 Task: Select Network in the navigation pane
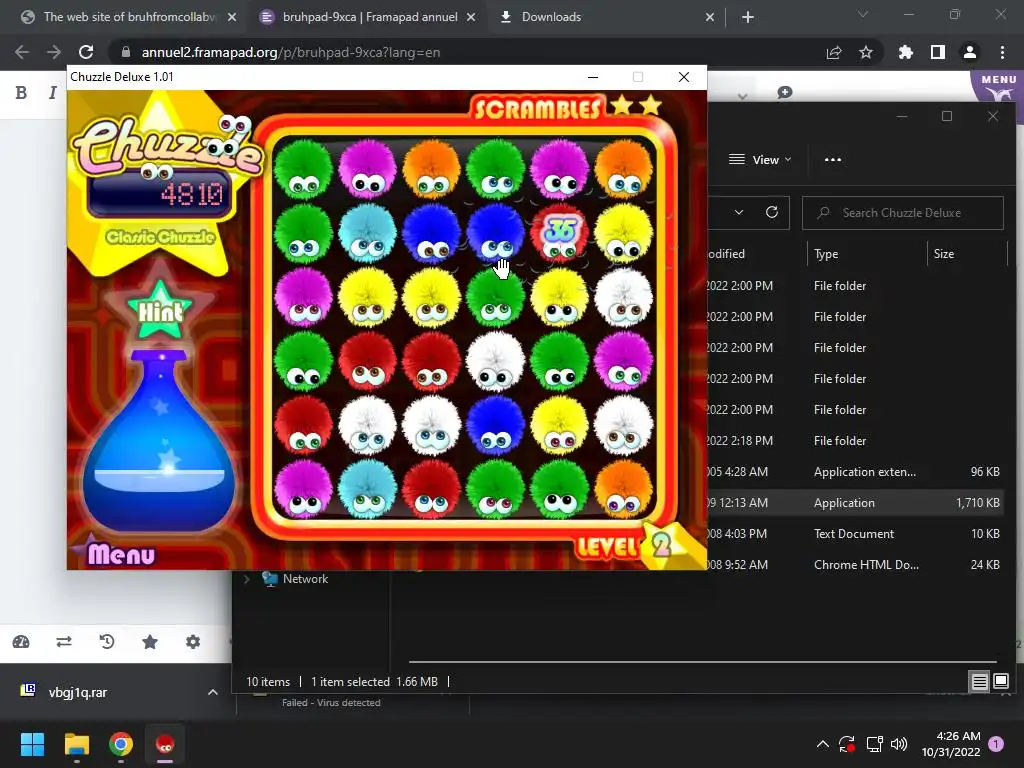[305, 579]
